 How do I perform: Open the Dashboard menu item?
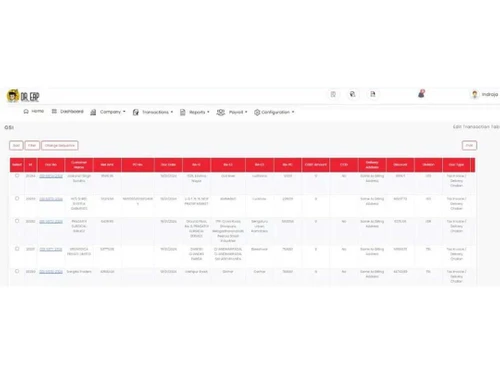72,111
